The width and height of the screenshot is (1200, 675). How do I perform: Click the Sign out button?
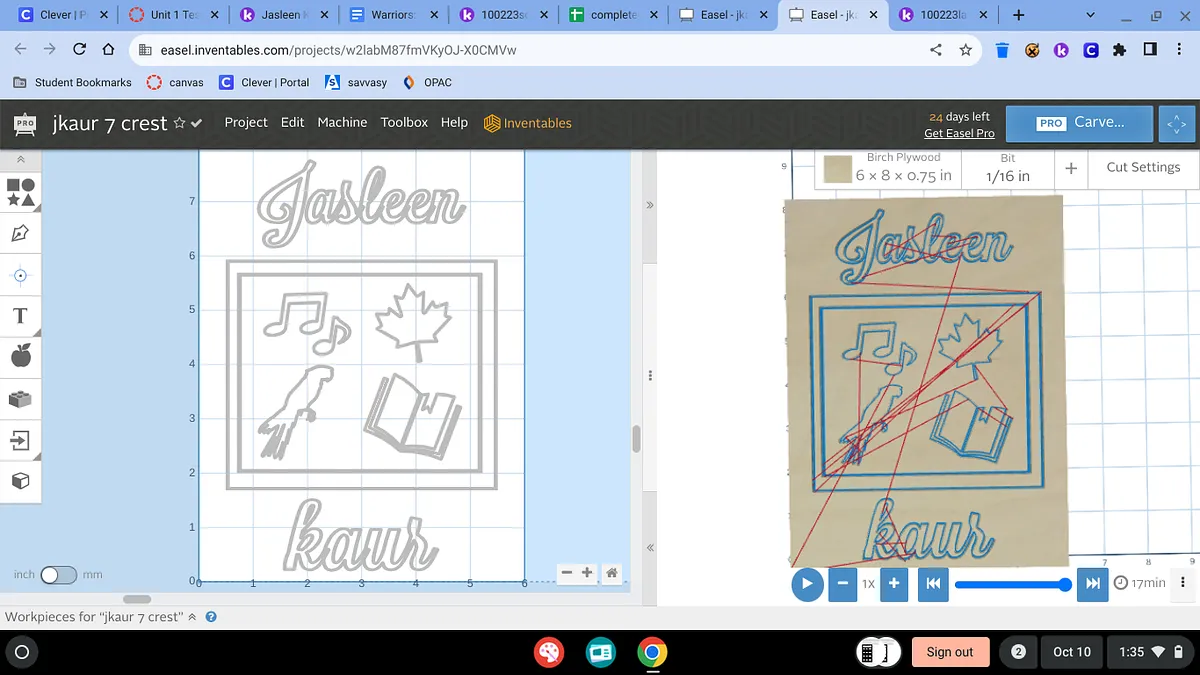coord(949,652)
